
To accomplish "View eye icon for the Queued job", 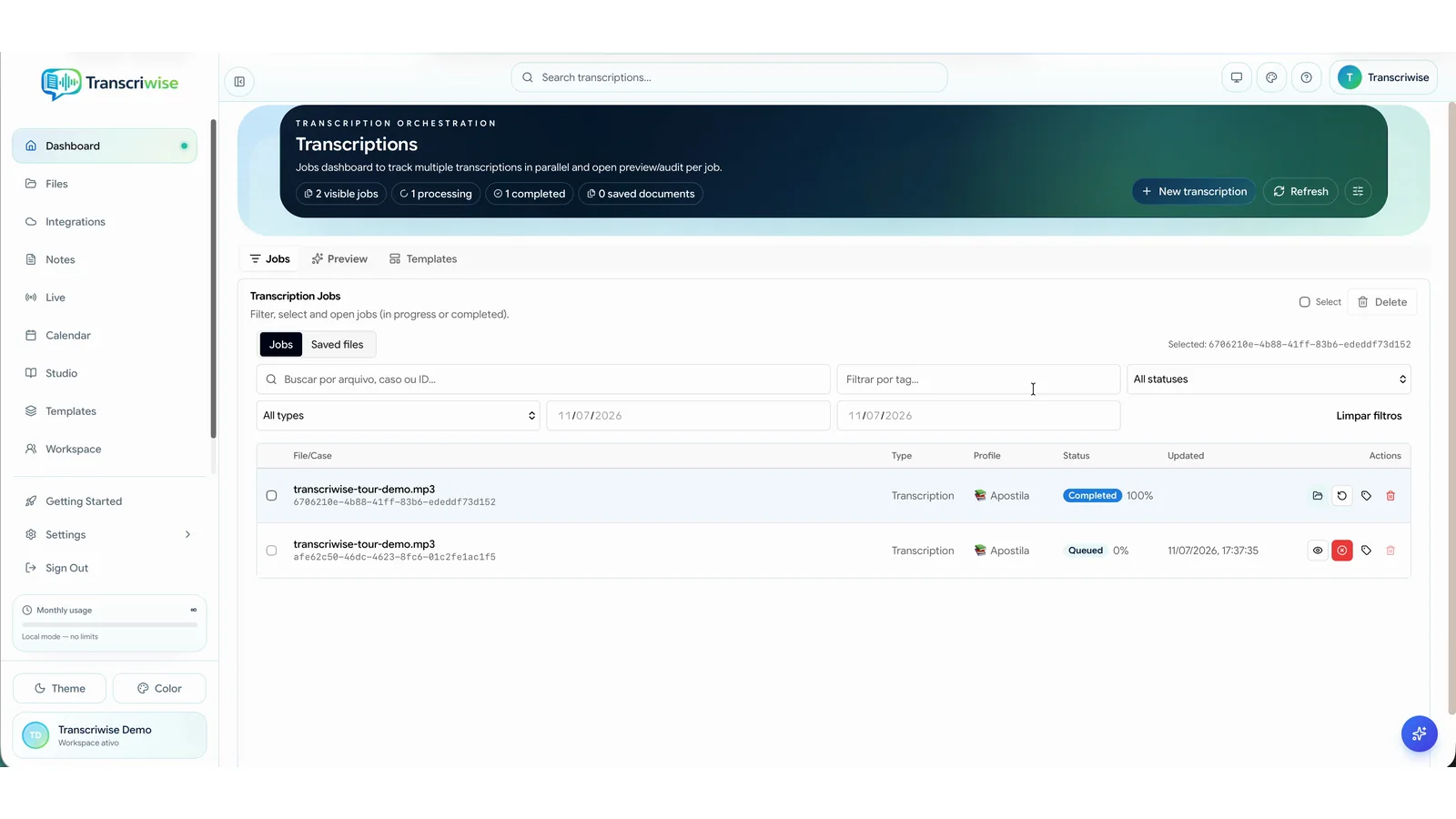I will [1318, 551].
